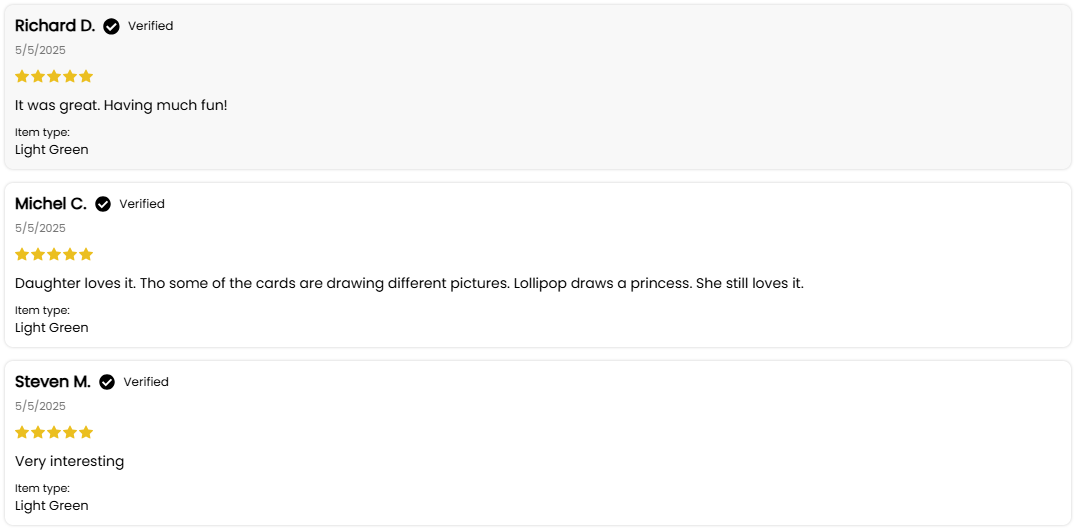Click the Verified label next to Richard D.
Image resolution: width=1077 pixels, height=530 pixels.
[x=150, y=26]
